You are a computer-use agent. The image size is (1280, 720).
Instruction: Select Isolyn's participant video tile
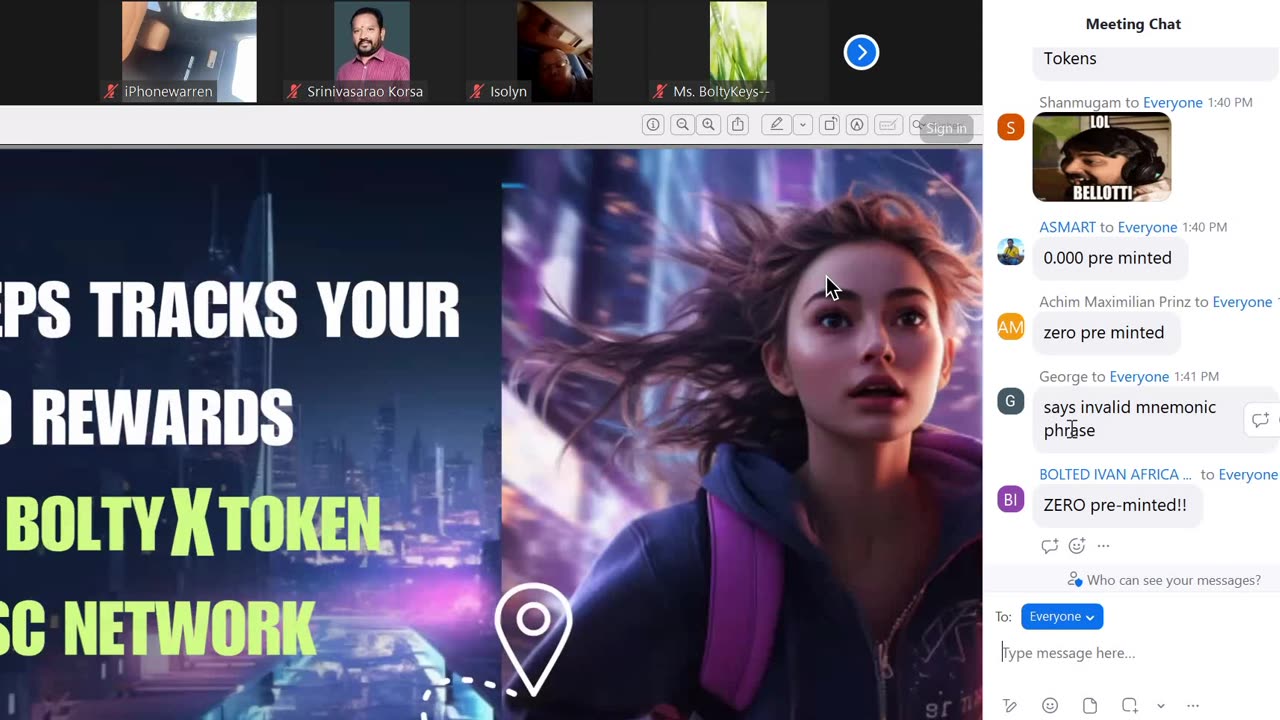pyautogui.click(x=554, y=52)
